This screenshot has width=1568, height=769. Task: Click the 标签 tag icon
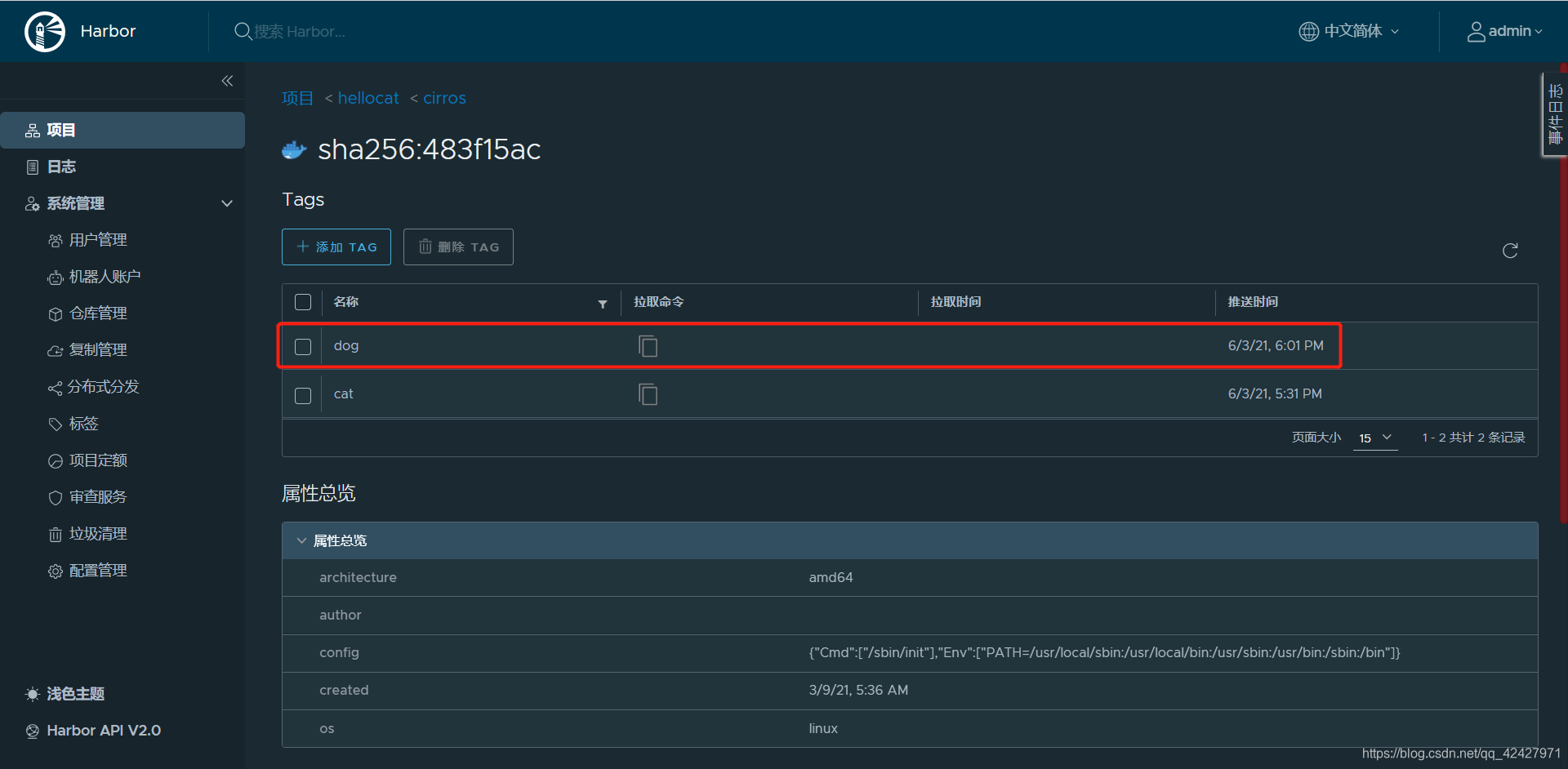(x=55, y=425)
